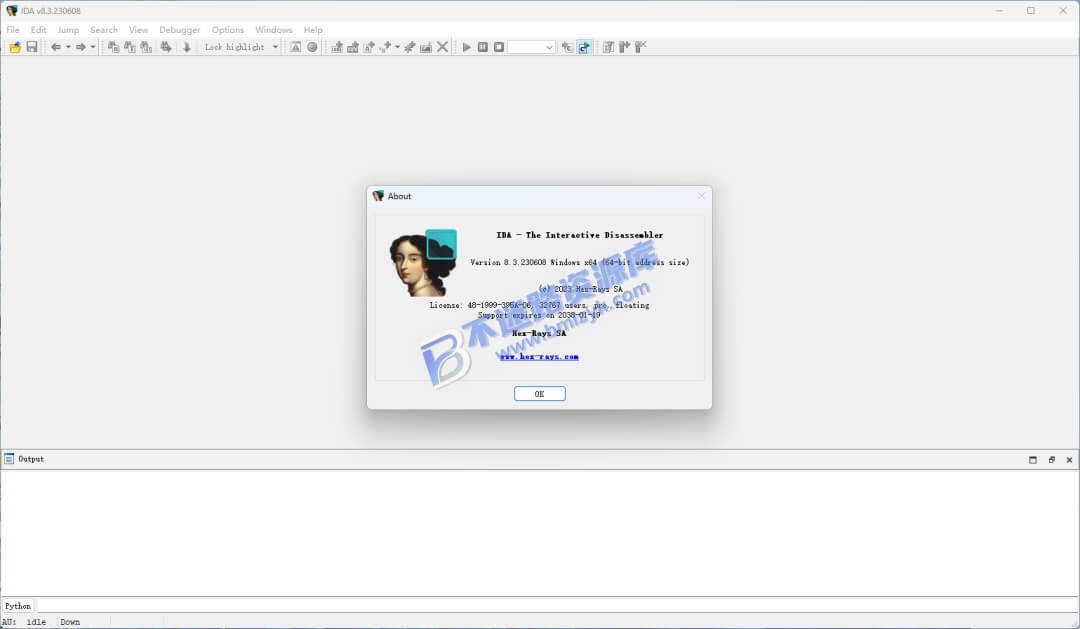The image size is (1080, 629).
Task: Click the Output panel title icon
Action: (x=9, y=459)
